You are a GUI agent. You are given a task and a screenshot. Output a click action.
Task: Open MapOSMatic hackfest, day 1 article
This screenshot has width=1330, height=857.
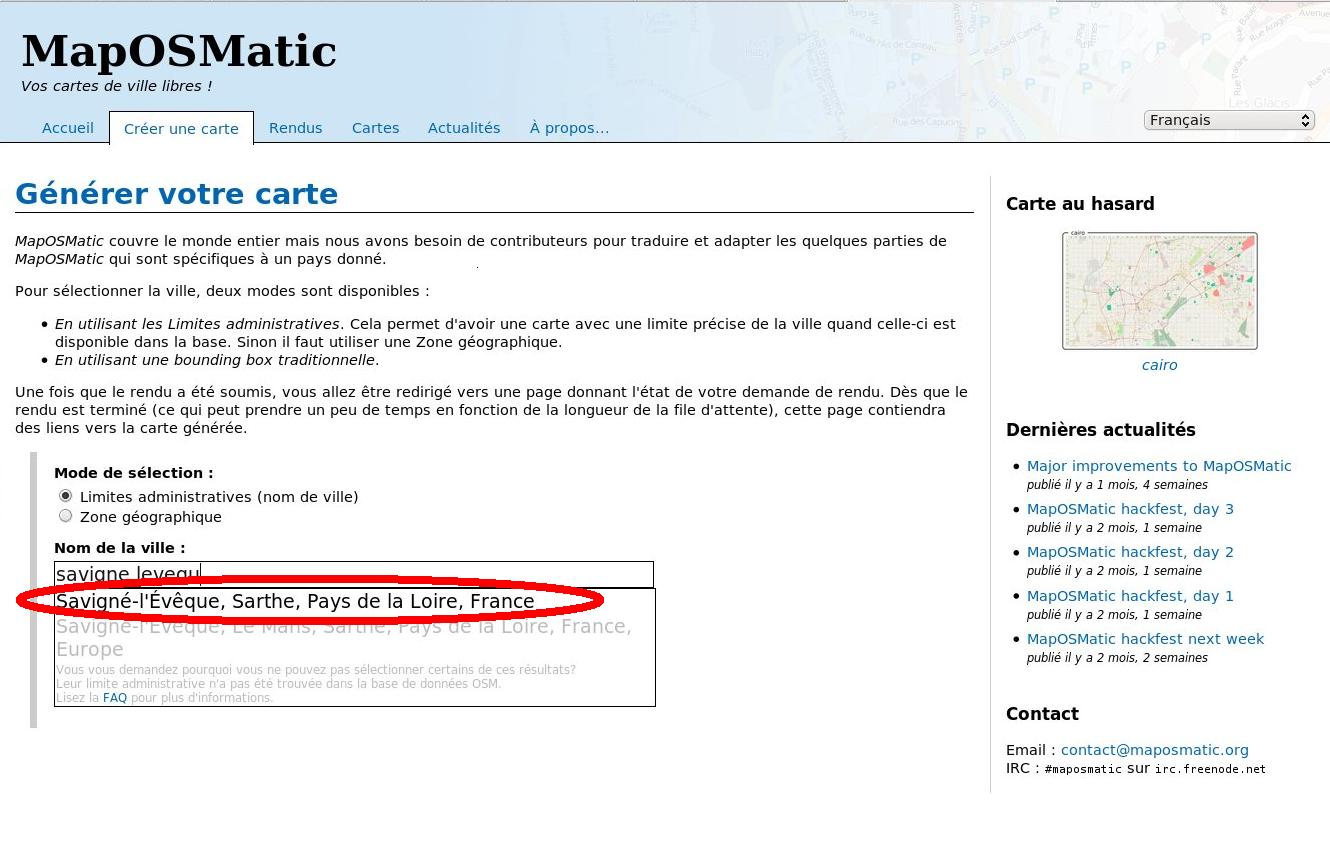pyautogui.click(x=1130, y=596)
